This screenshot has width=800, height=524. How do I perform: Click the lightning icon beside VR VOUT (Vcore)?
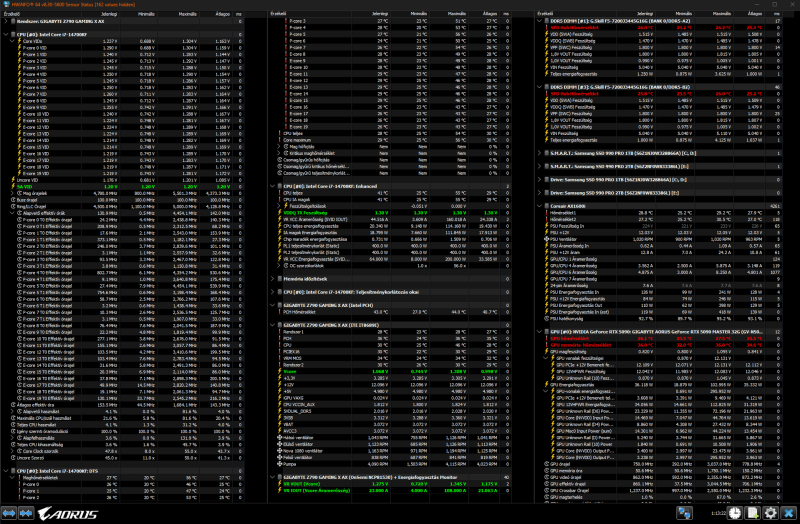280,484
